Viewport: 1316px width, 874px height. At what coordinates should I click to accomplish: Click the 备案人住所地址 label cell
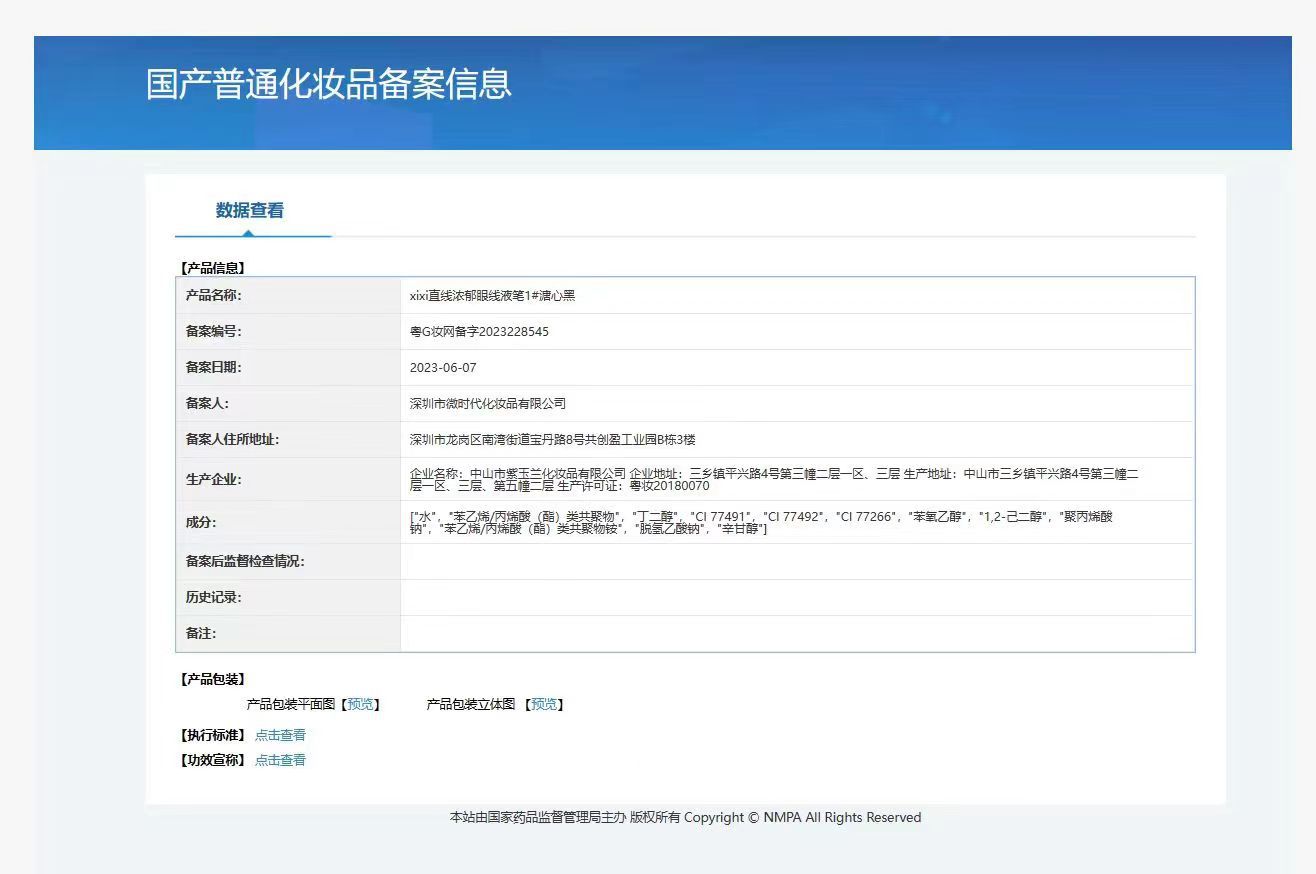coord(288,440)
